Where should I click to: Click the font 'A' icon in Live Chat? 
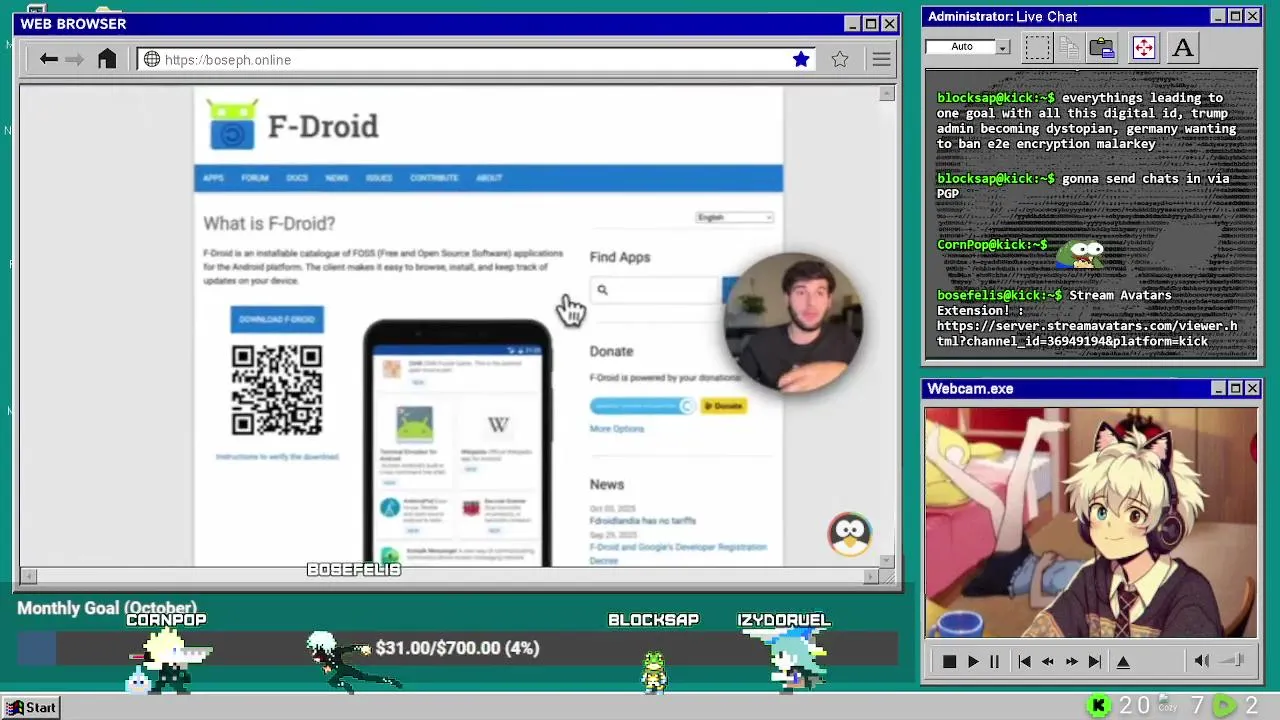coord(1183,47)
